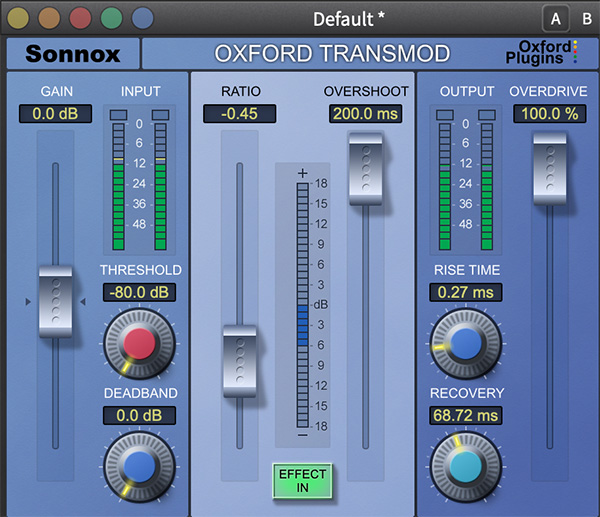Click the OVERSHOOT fader handle
600x517 pixels.
[365, 169]
